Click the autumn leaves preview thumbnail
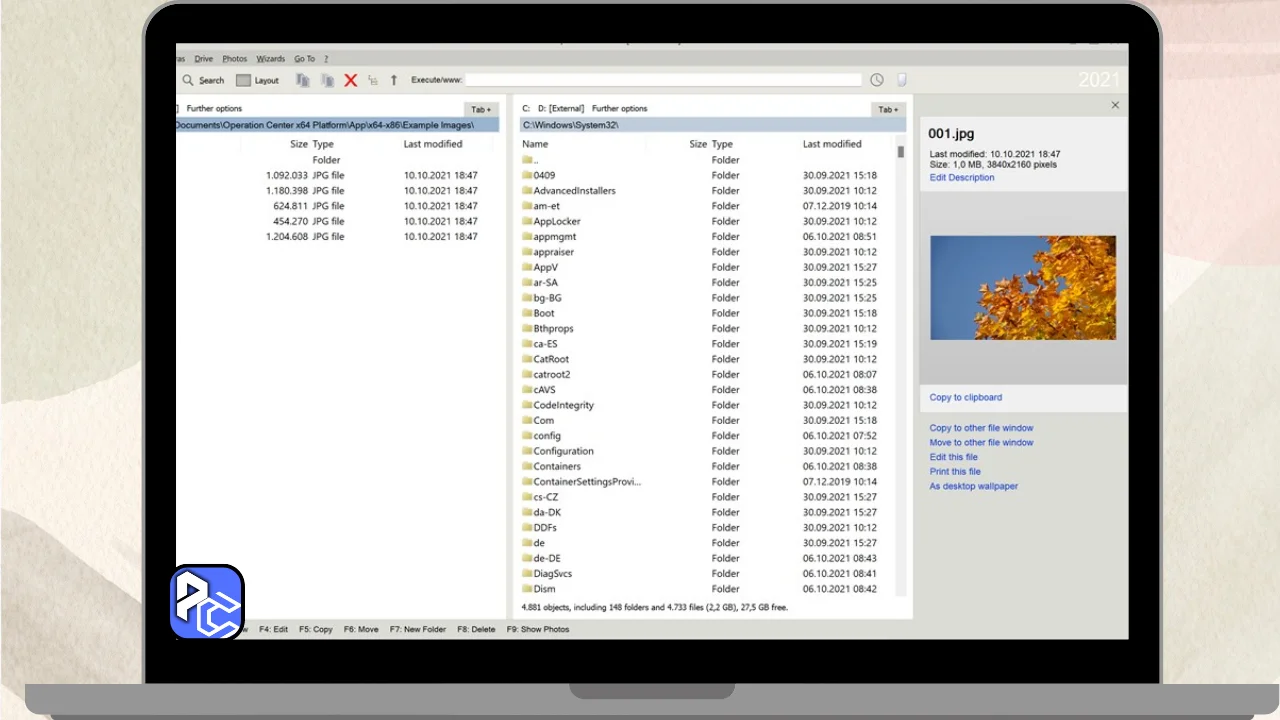 coord(1022,288)
